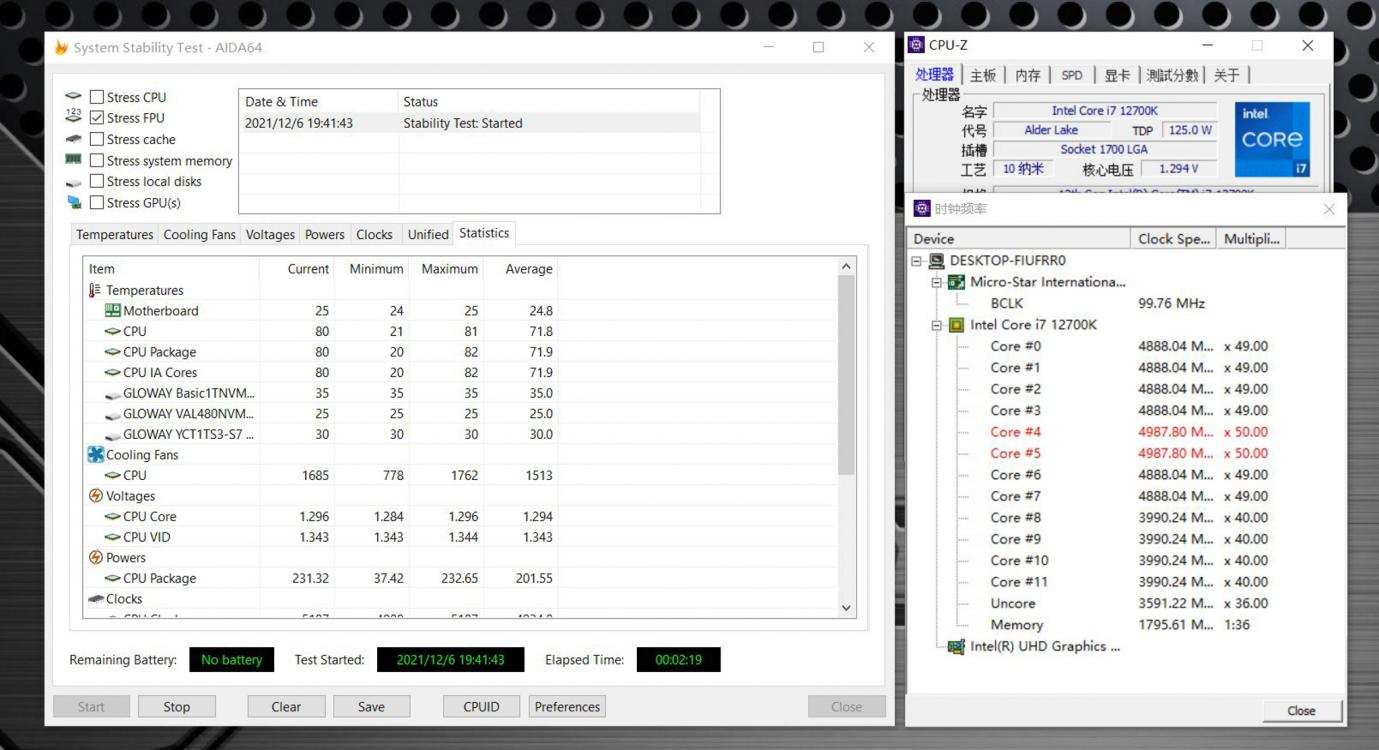The height and width of the screenshot is (750, 1379).
Task: Click the Motherboard green board icon
Action: tap(112, 311)
